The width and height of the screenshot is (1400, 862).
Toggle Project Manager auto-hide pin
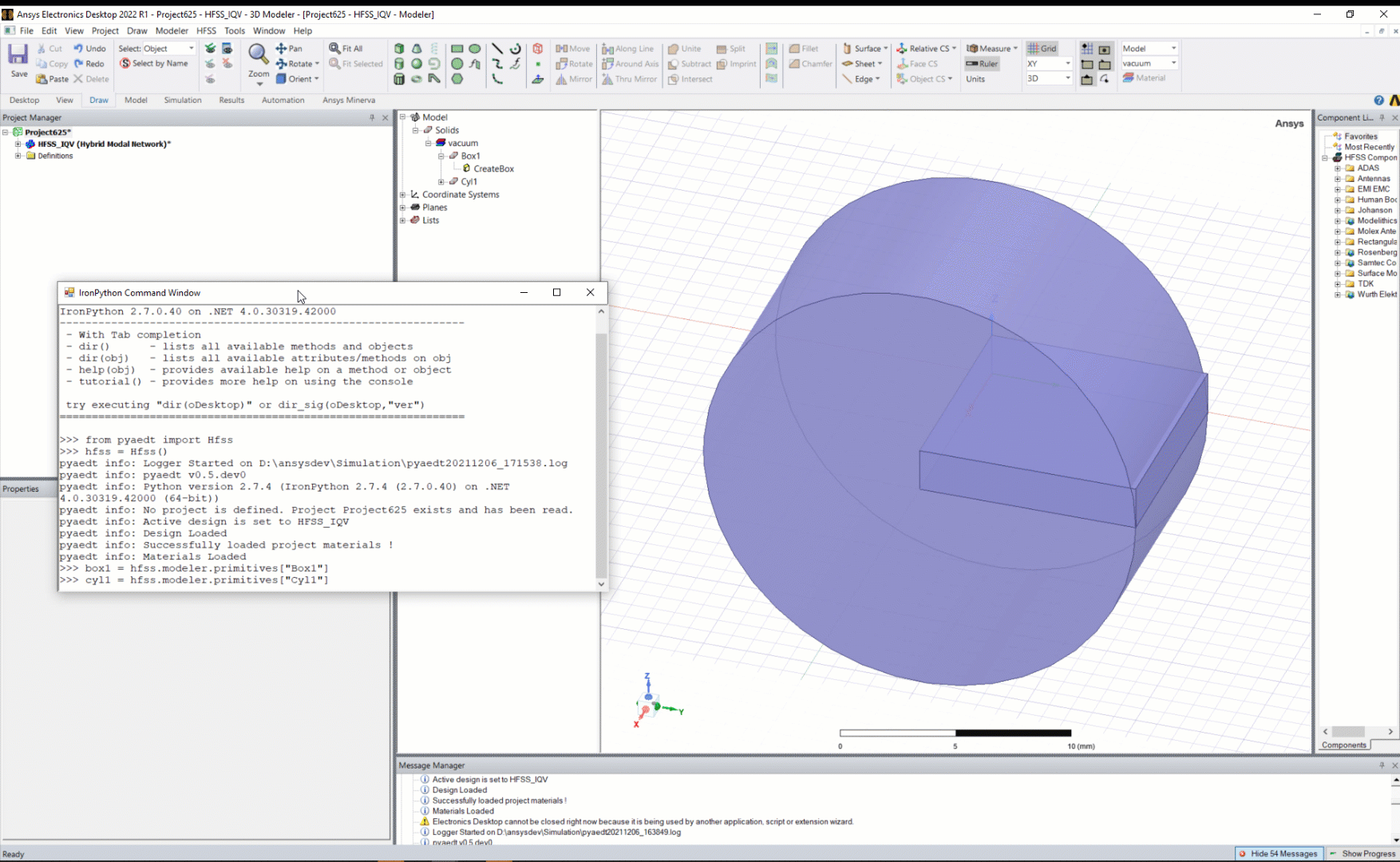coord(372,117)
